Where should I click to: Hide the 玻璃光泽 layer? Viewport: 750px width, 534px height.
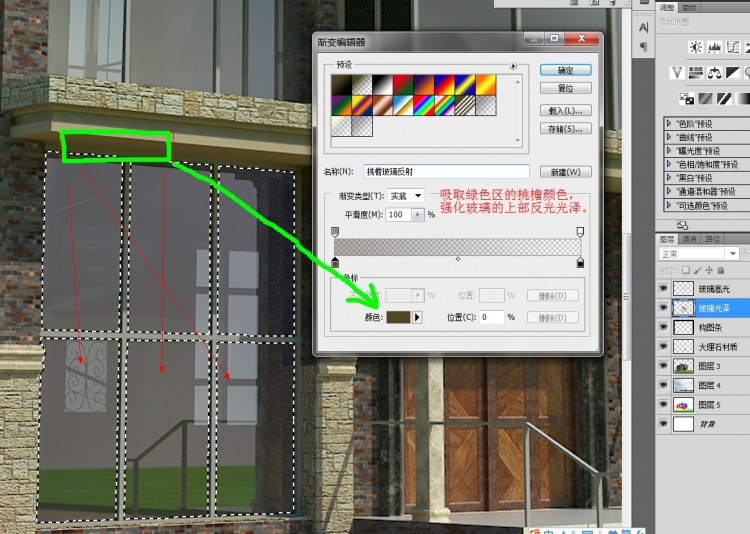coord(663,308)
